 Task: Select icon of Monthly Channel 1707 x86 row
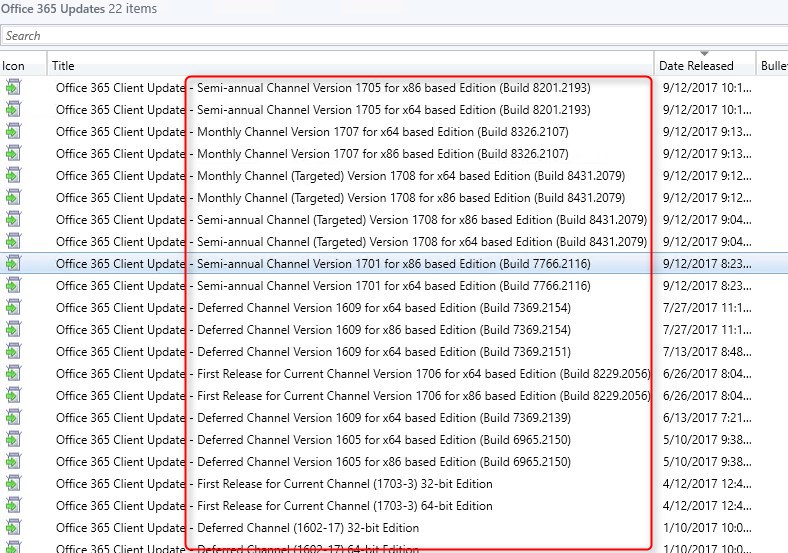[13, 154]
